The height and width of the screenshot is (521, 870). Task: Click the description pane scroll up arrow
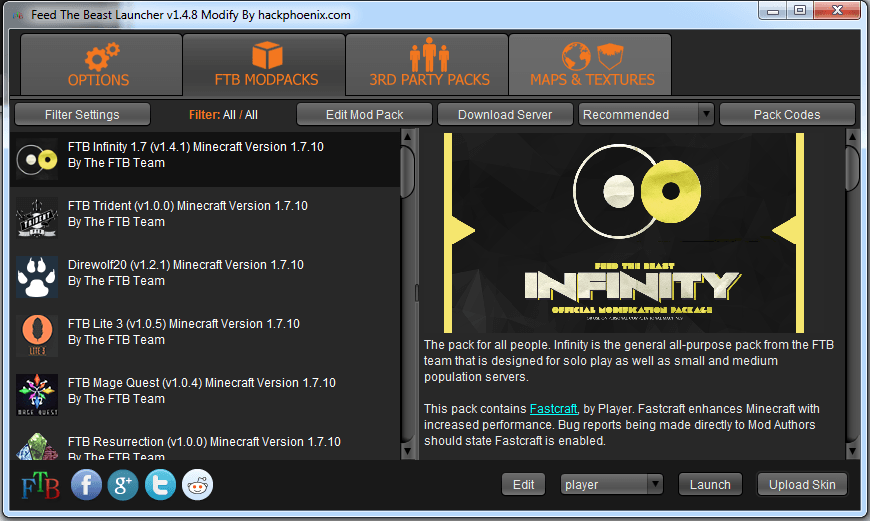tap(852, 136)
